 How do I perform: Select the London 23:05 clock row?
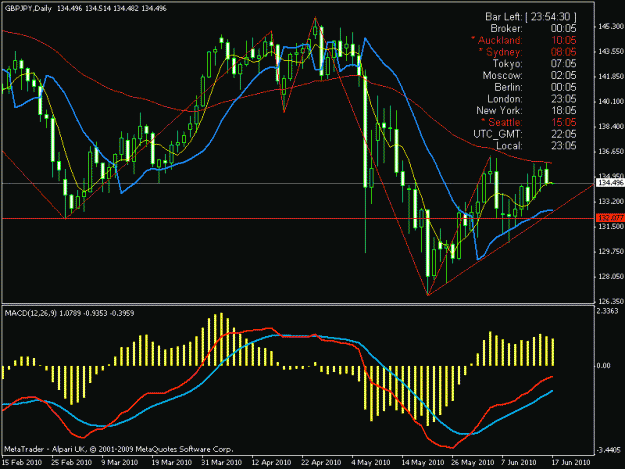click(532, 99)
